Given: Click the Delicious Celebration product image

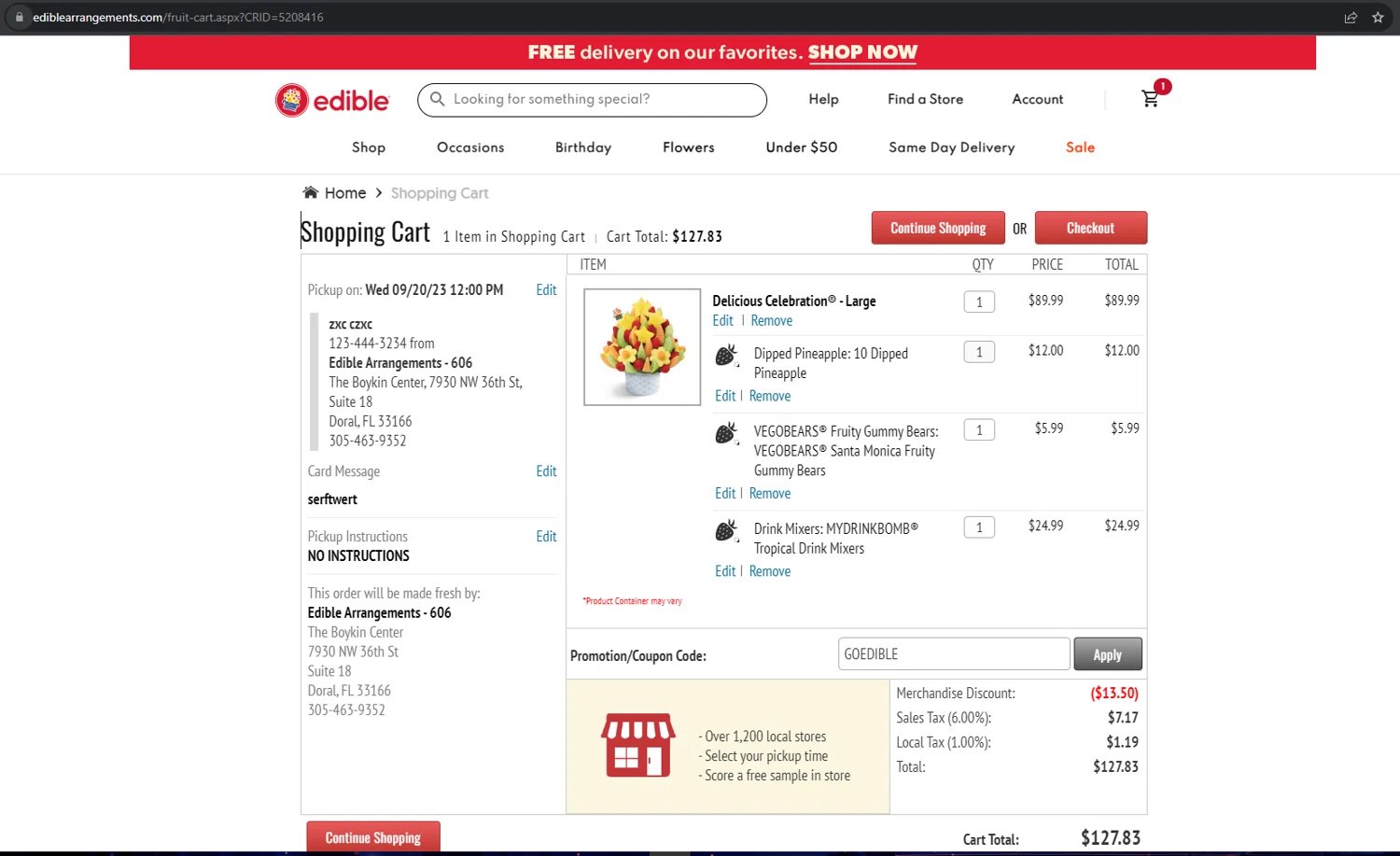Looking at the screenshot, I should click(642, 347).
